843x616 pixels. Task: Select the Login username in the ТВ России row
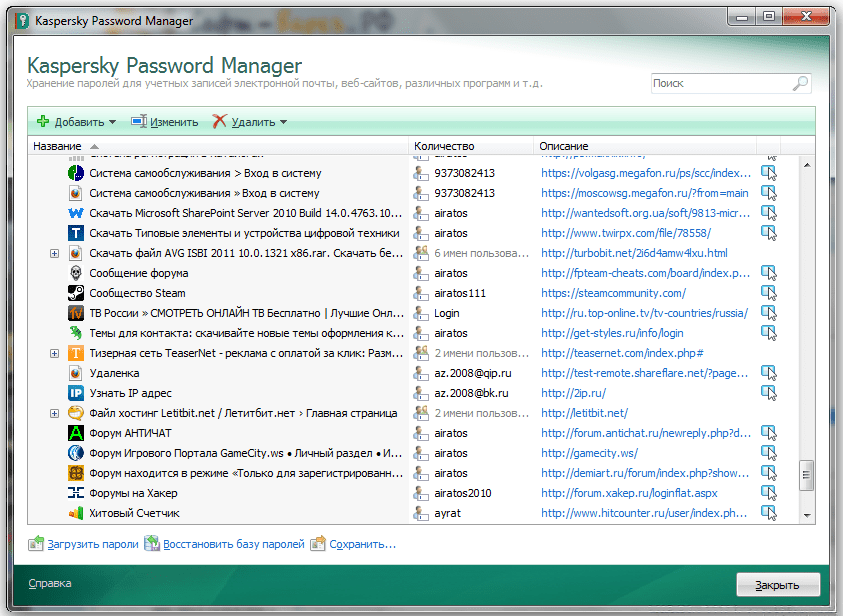point(447,313)
